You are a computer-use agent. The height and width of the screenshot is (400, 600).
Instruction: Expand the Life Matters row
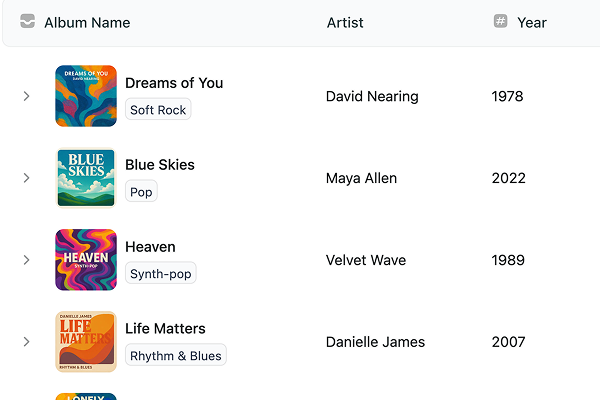pos(27,342)
